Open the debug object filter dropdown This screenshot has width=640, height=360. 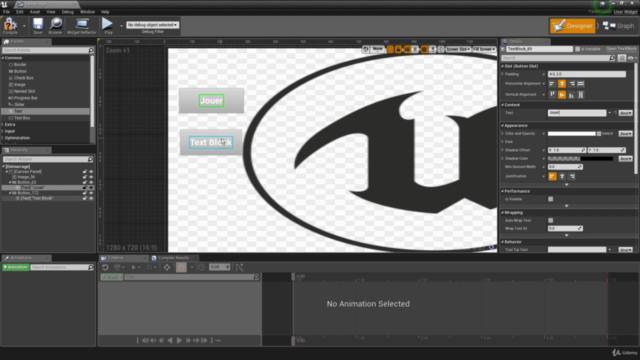[x=152, y=25]
